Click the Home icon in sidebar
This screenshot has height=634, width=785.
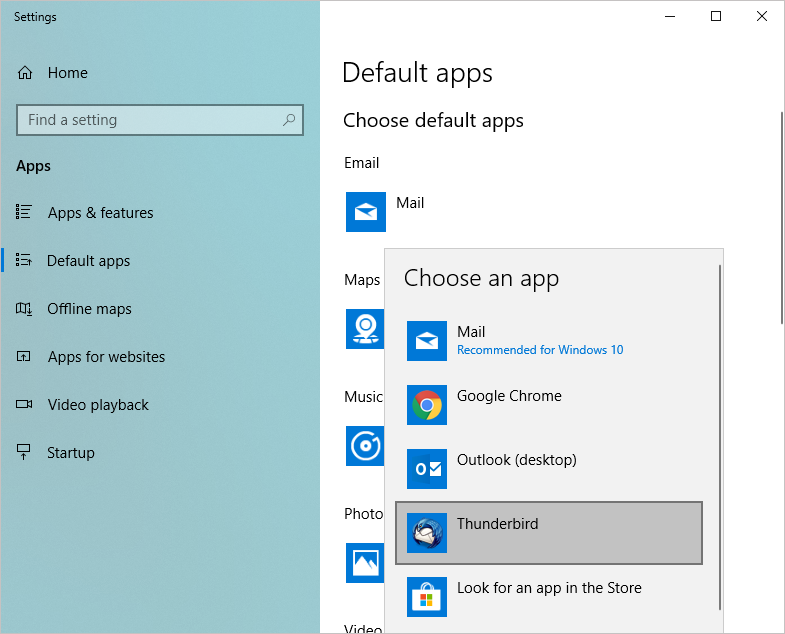tap(25, 73)
